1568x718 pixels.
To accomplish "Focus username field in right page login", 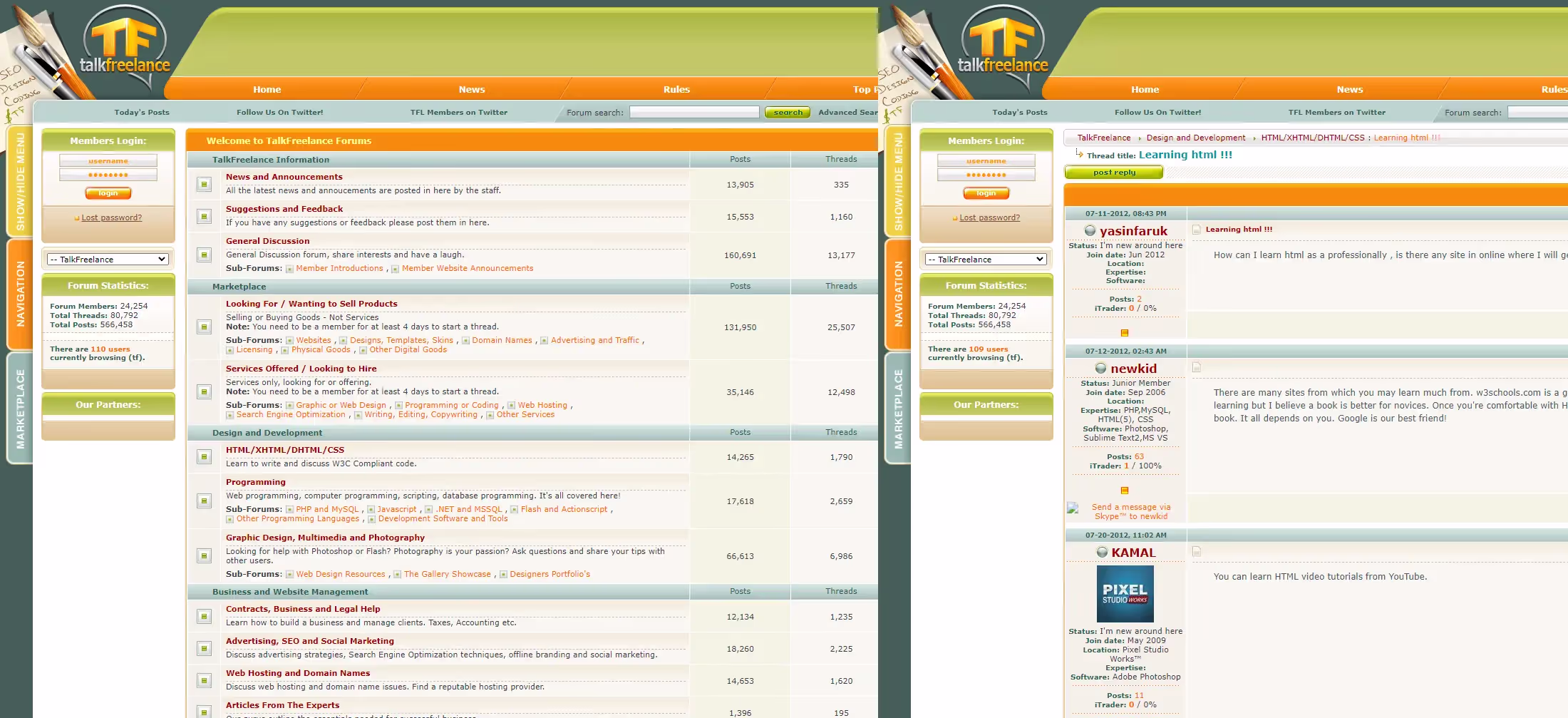I will tap(986, 161).
